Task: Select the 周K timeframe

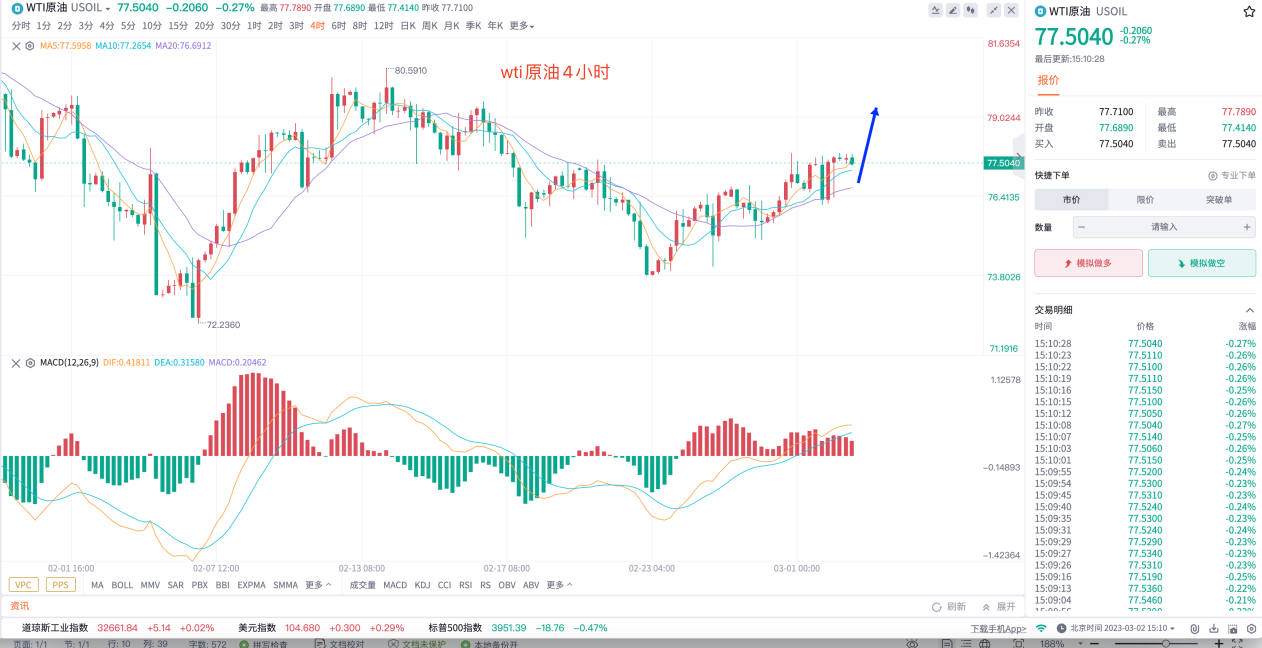Action: point(430,26)
